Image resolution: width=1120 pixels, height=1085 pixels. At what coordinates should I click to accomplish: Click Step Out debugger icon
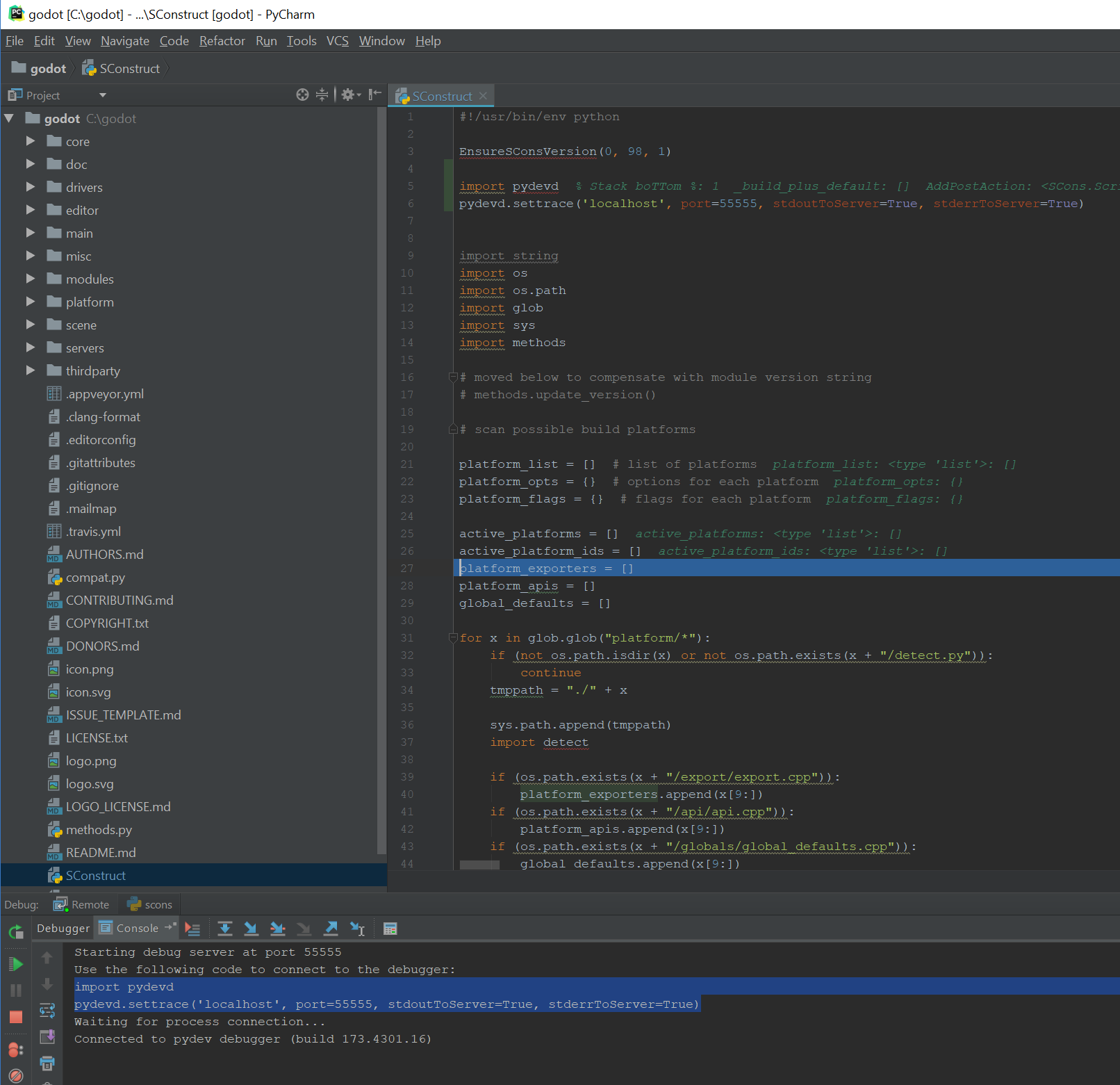pyautogui.click(x=331, y=929)
